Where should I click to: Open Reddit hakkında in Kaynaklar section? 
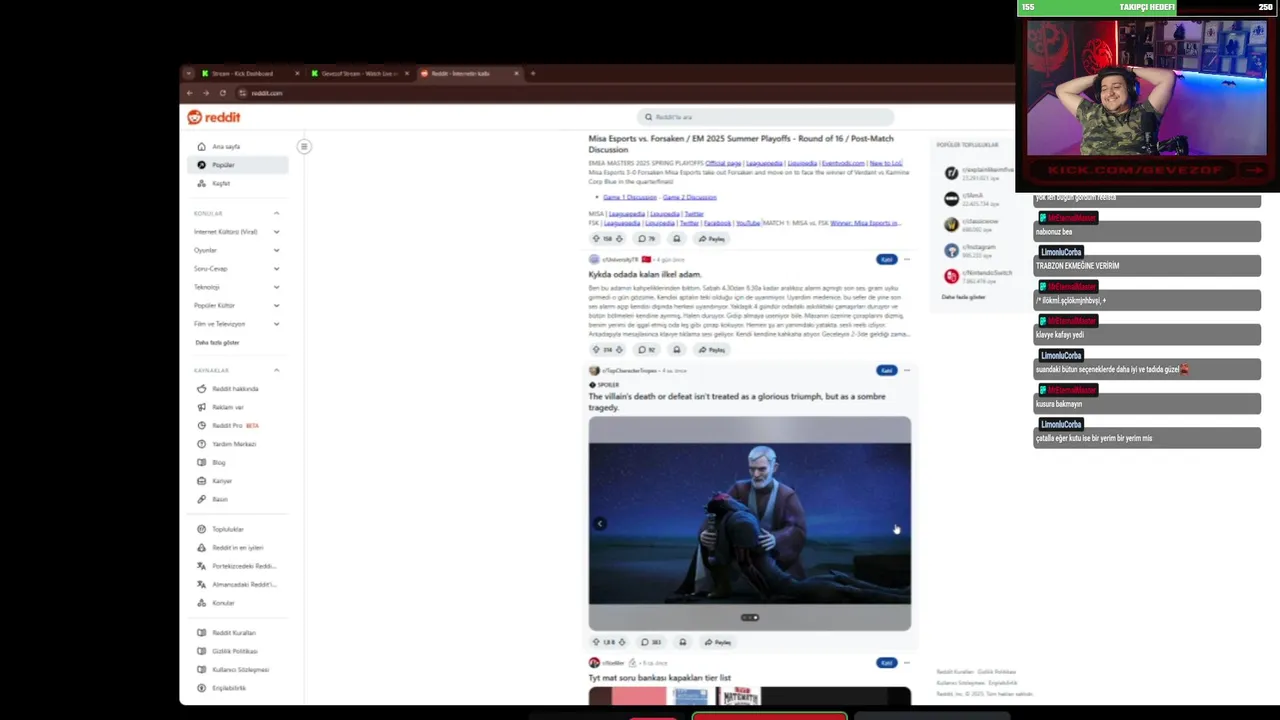coord(237,389)
